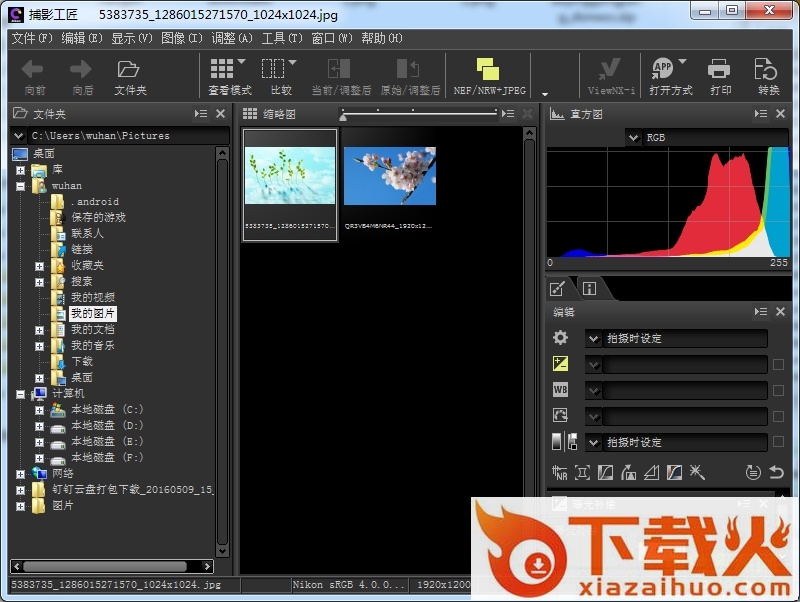Open the 文件夹 panel options menu icon
Image resolution: width=800 pixels, height=602 pixels.
201,114
